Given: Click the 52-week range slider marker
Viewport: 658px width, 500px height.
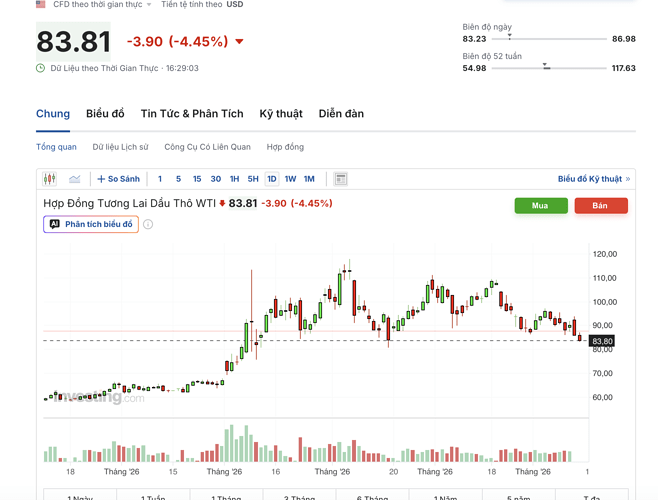Looking at the screenshot, I should [546, 66].
